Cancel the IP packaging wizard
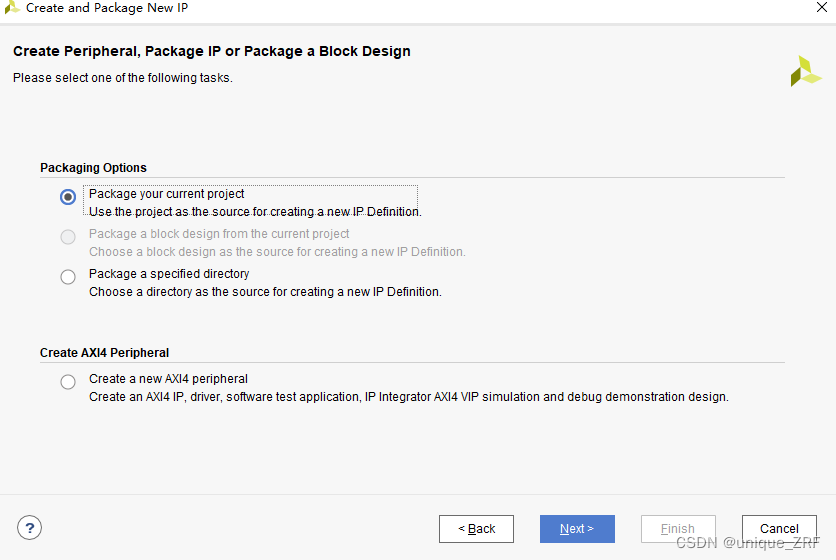This screenshot has height=560, width=836. point(779,529)
